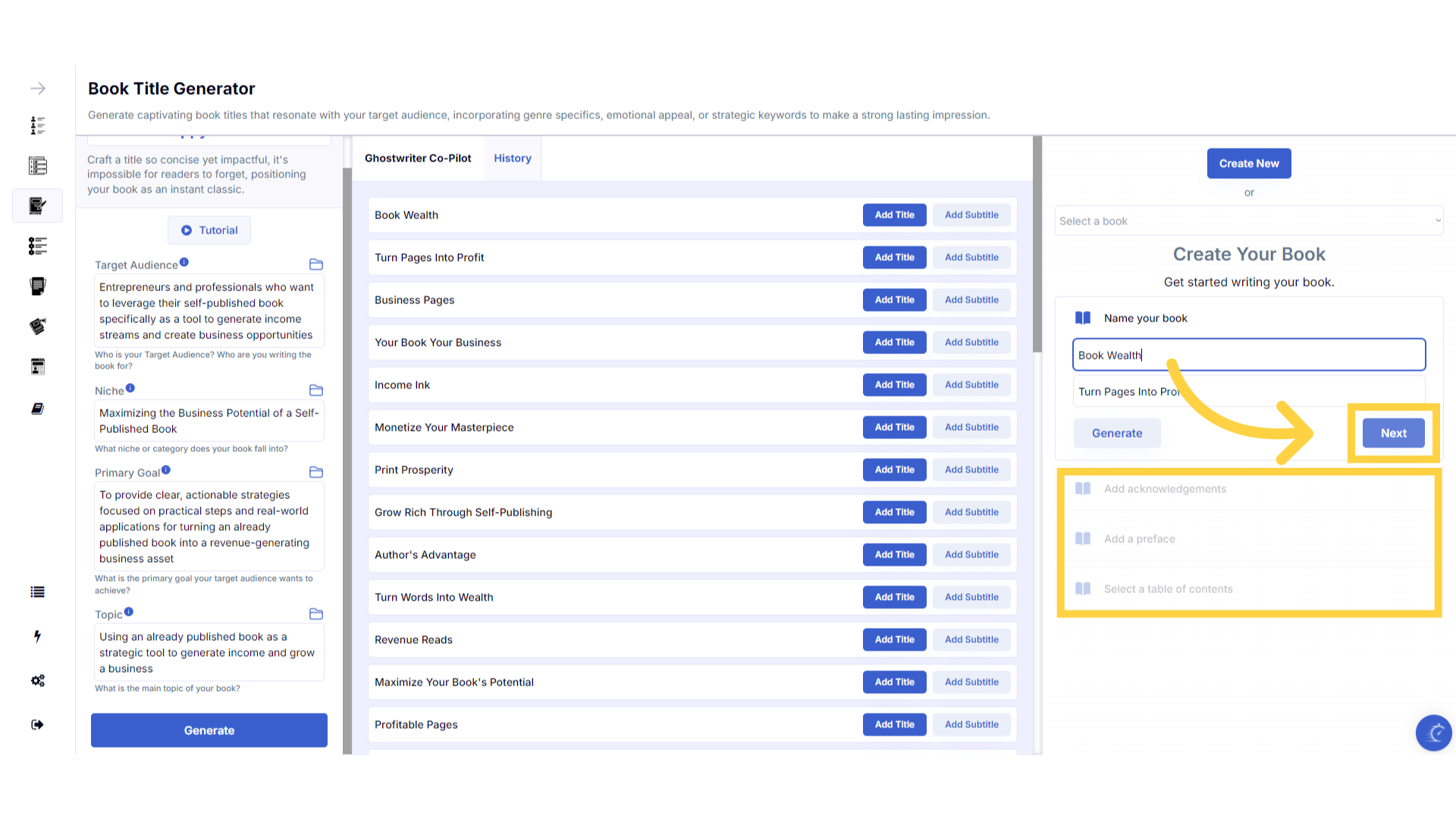Click the Name your book input field
Viewport: 1456px width, 819px height.
(1248, 355)
